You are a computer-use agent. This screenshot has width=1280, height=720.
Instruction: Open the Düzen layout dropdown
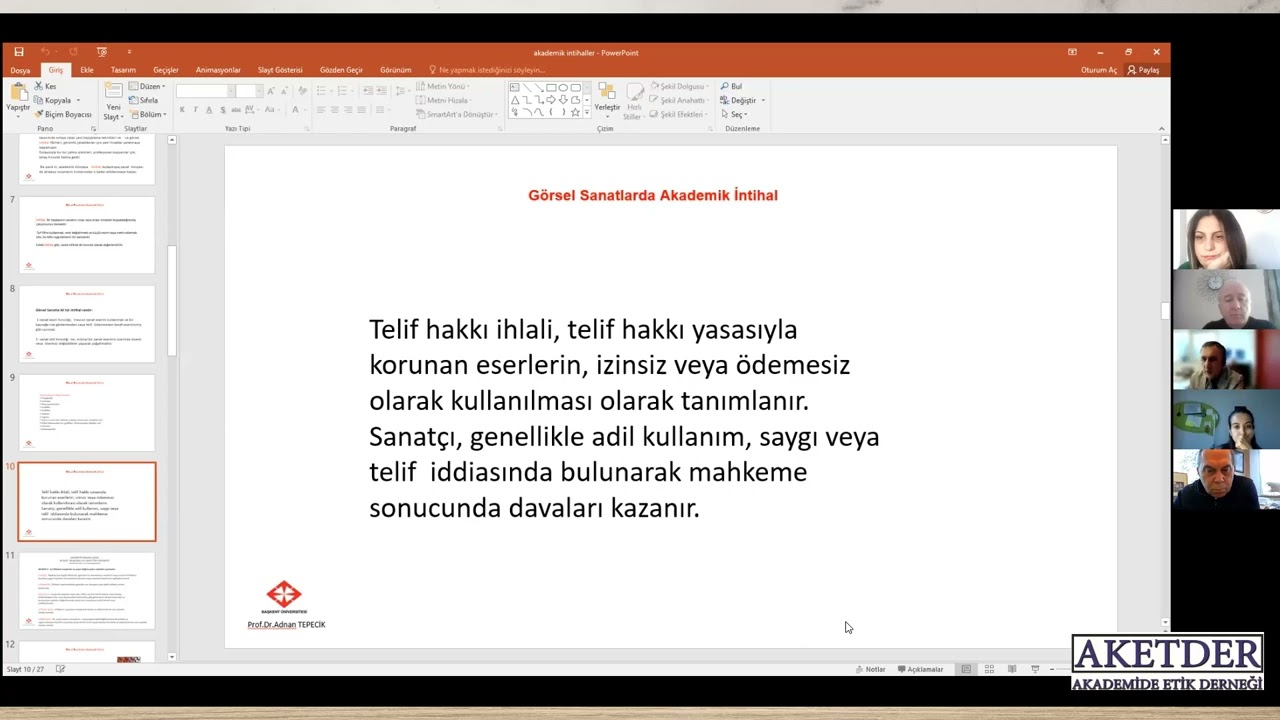click(147, 86)
